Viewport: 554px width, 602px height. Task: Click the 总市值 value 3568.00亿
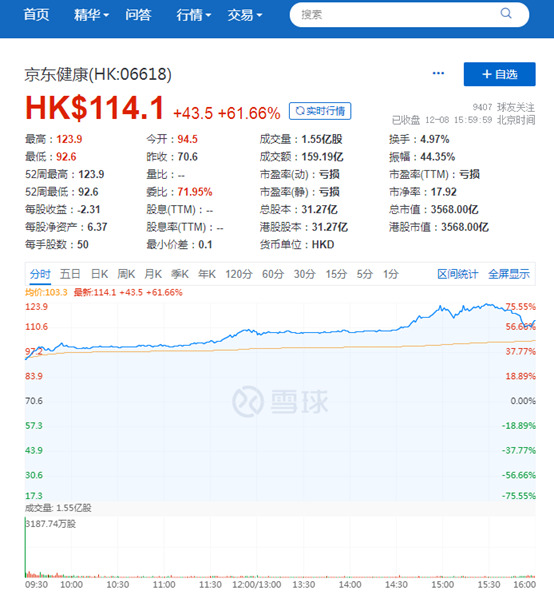(454, 209)
